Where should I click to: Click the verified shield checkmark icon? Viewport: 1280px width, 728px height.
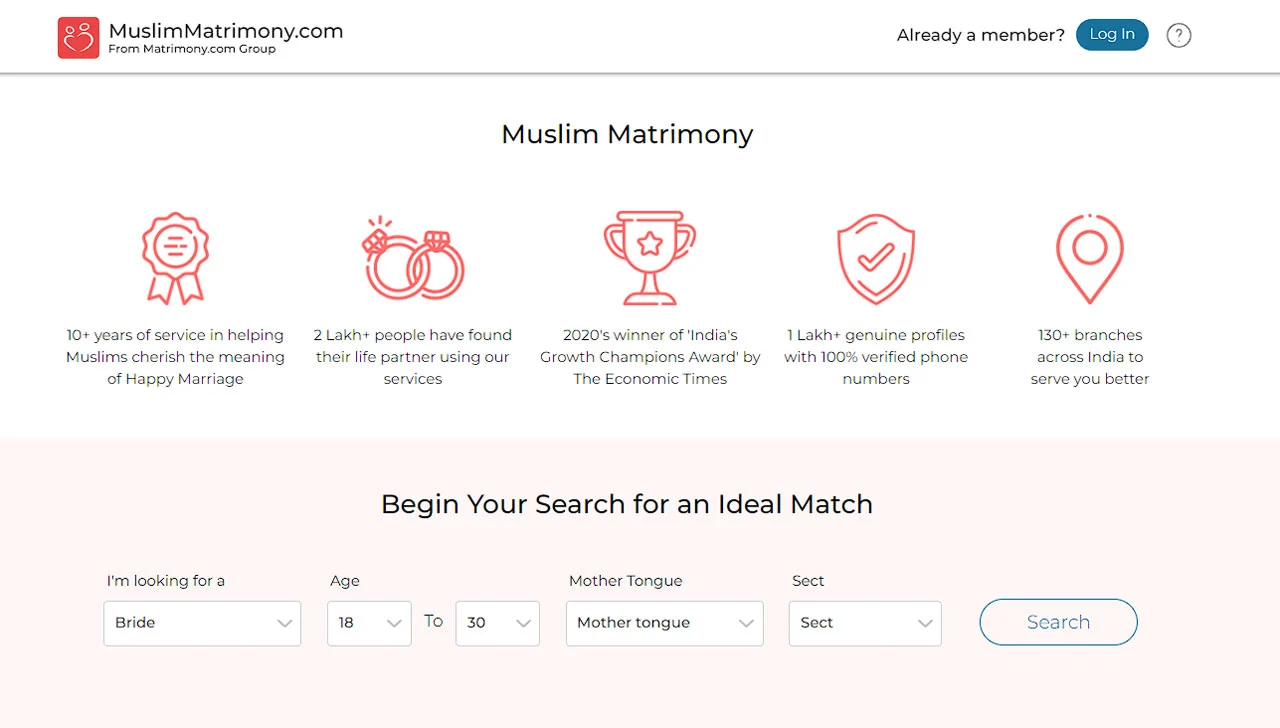pos(876,258)
